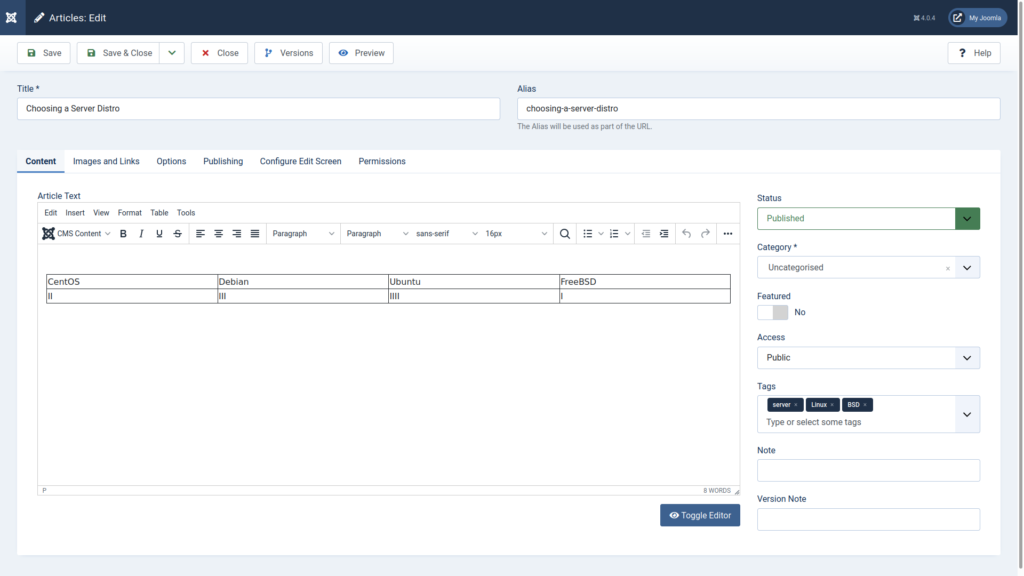The width and height of the screenshot is (1024, 576).
Task: Center align the article text
Action: click(218, 234)
